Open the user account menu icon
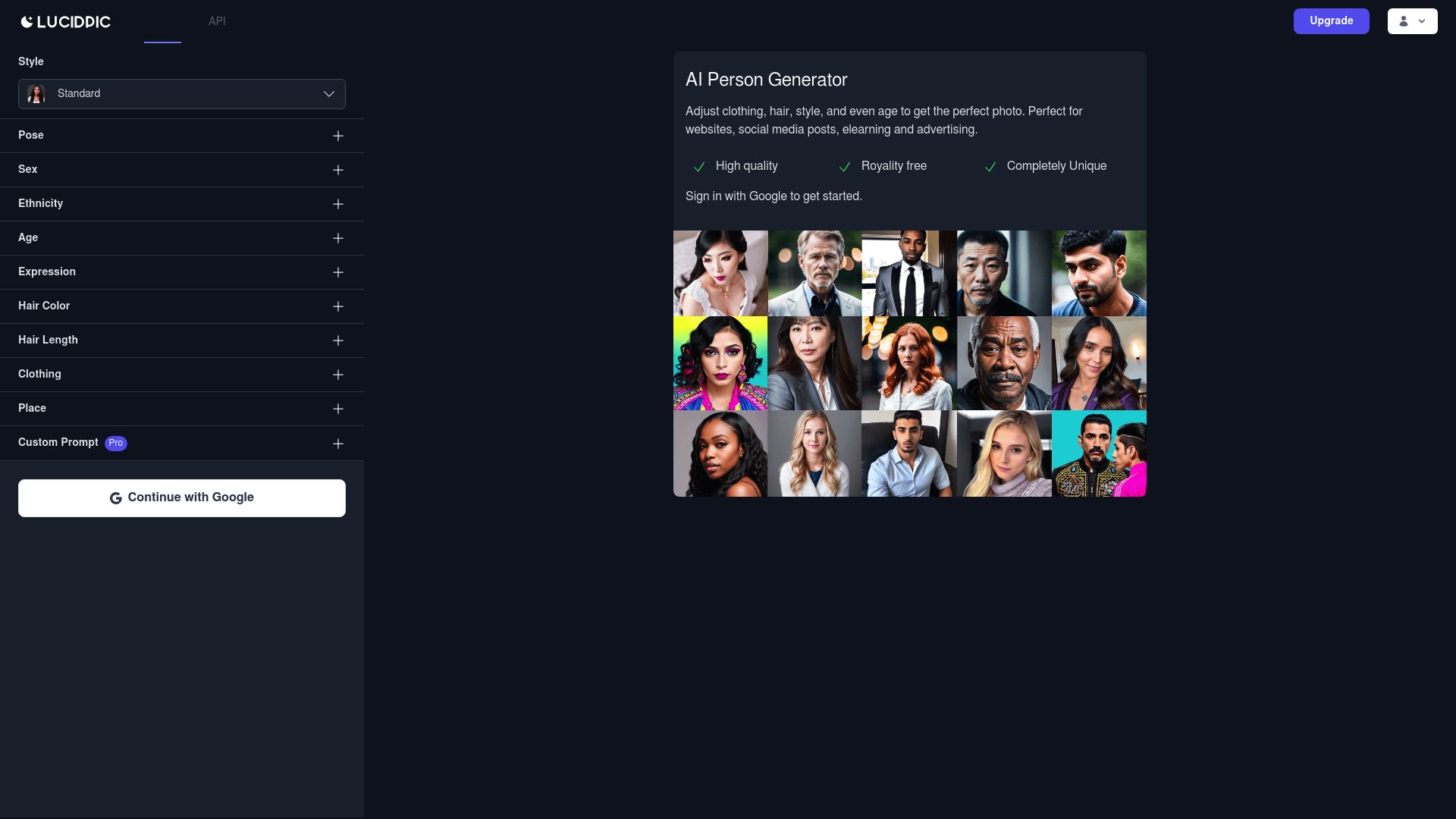This screenshot has width=1456, height=819. 1404,21
